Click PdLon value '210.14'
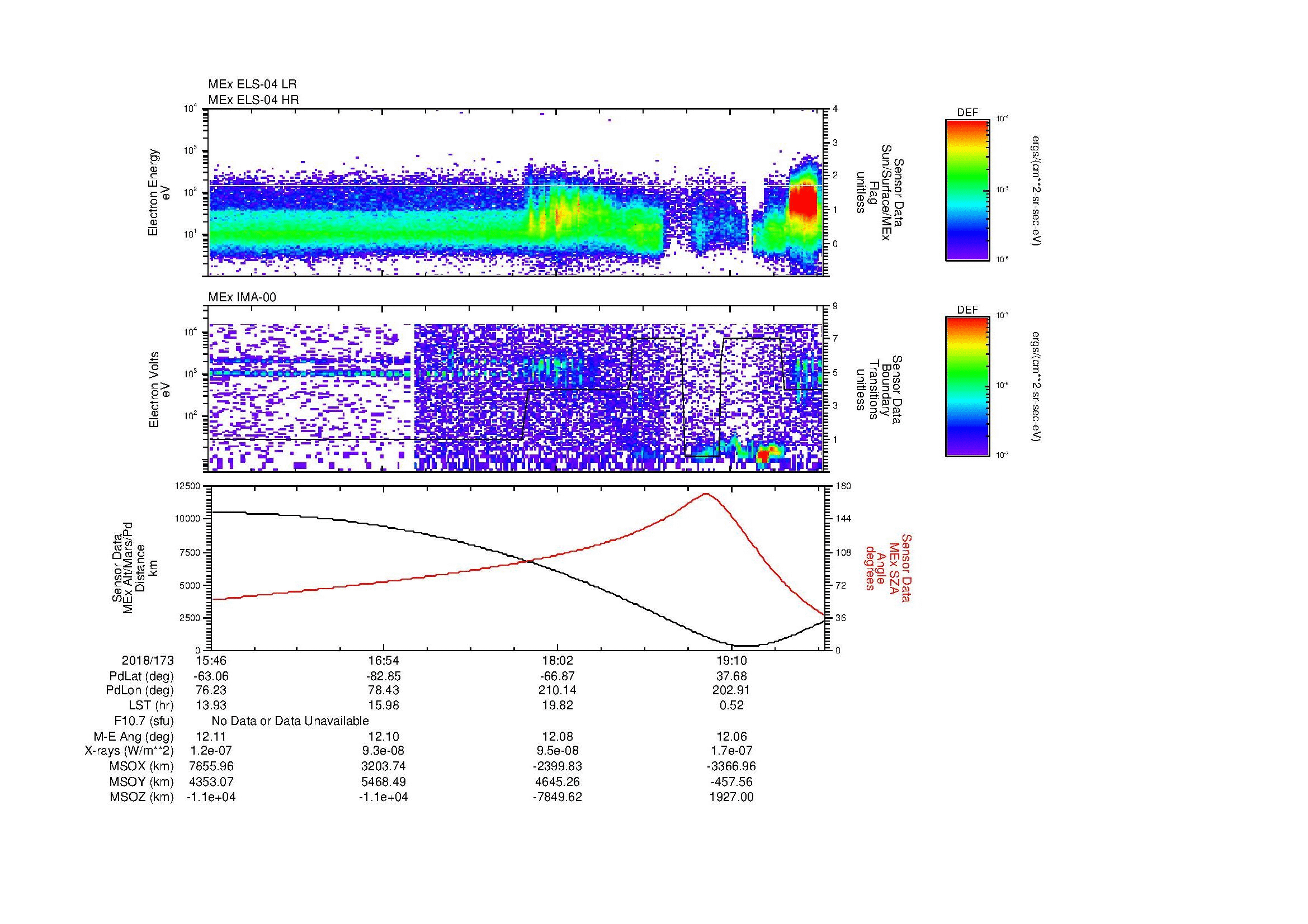Screen dimensions: 1308x924 coord(557,690)
